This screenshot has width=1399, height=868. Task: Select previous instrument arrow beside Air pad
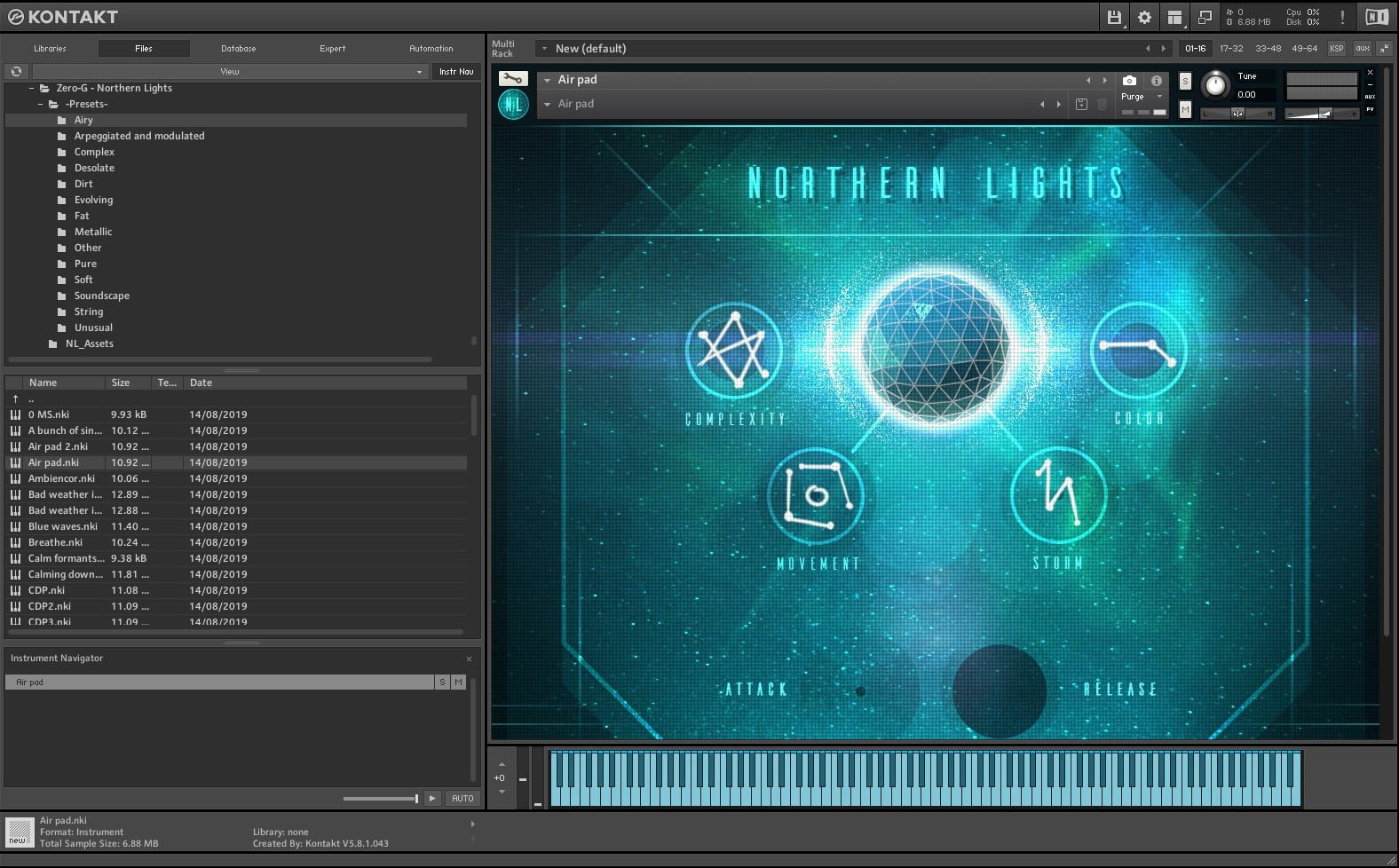point(1088,80)
